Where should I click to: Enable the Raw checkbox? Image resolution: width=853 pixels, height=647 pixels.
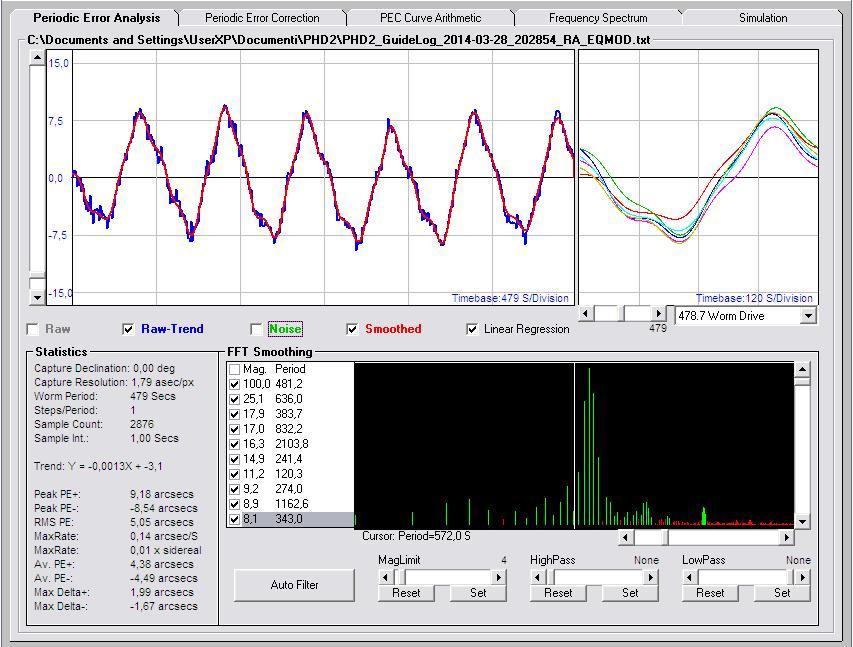(x=33, y=329)
